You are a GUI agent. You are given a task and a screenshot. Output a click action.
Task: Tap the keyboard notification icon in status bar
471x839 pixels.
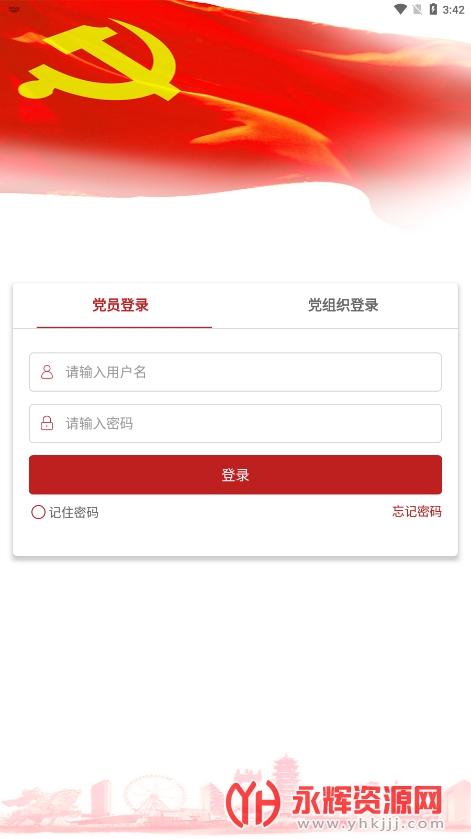pyautogui.click(x=14, y=10)
